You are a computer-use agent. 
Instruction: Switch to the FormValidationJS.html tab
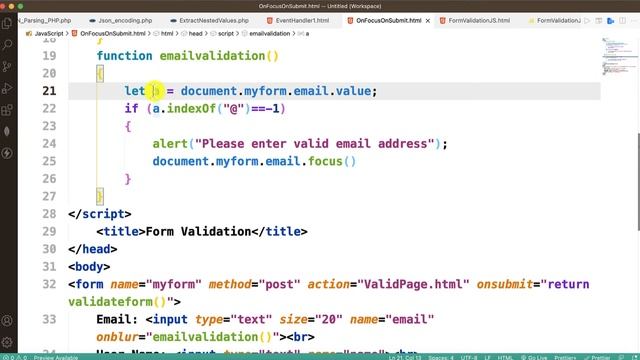pos(476,20)
